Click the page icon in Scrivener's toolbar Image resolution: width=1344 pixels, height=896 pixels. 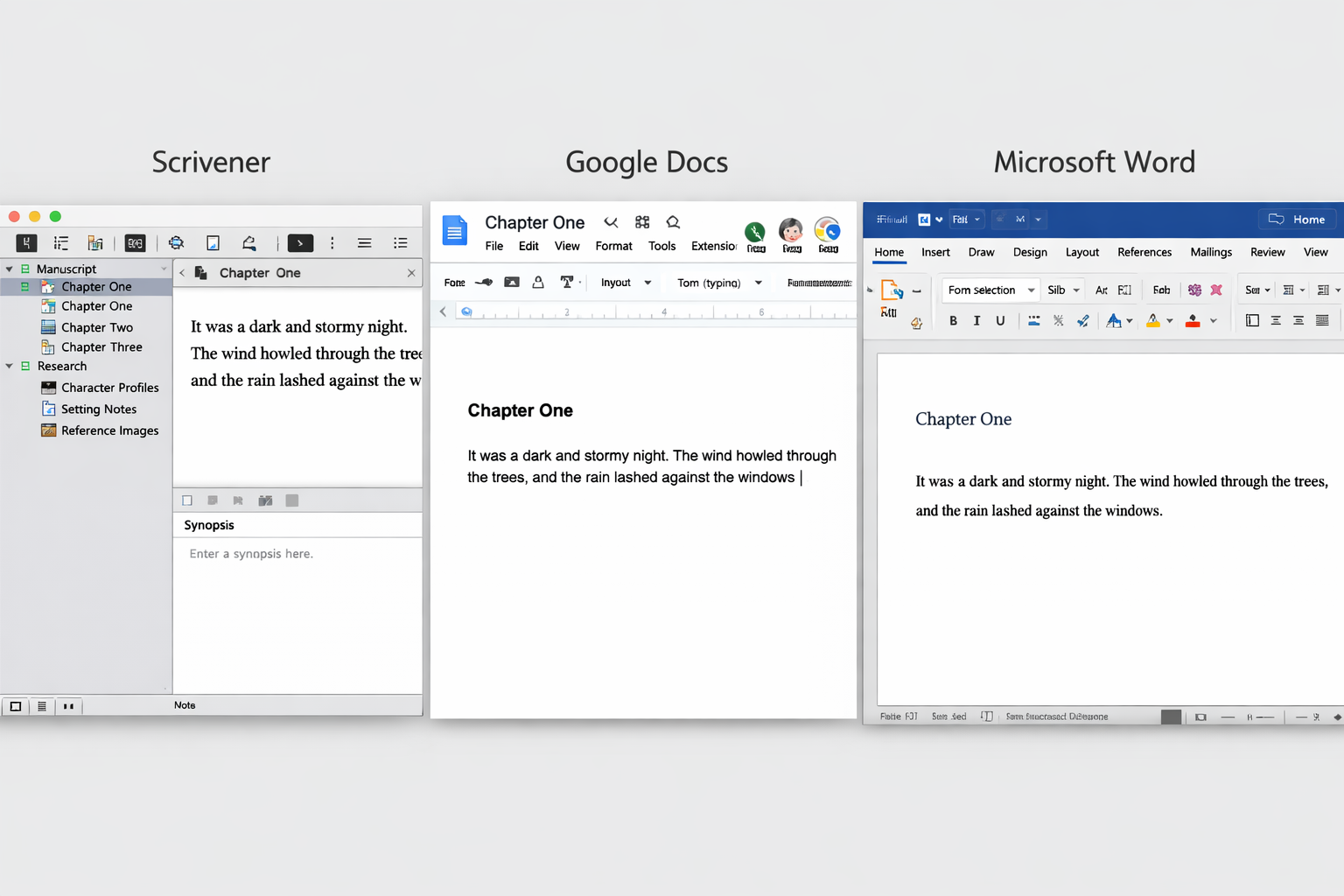coord(213,243)
